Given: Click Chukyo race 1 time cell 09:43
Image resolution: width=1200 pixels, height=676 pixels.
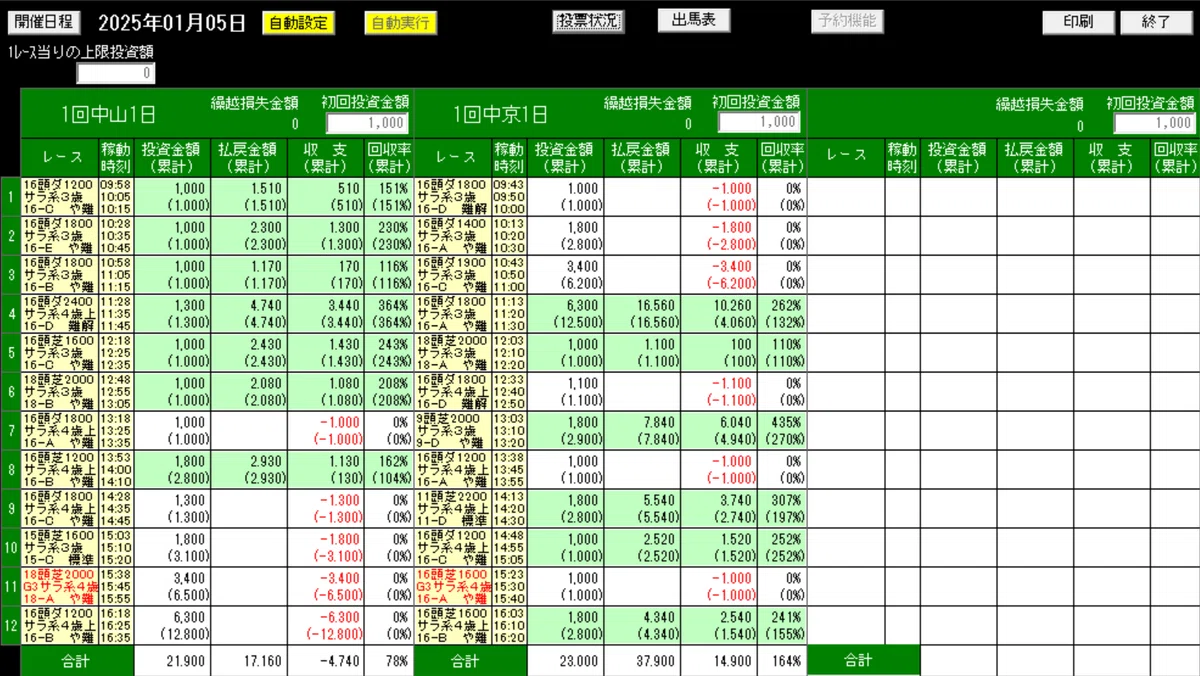Looking at the screenshot, I should [509, 185].
